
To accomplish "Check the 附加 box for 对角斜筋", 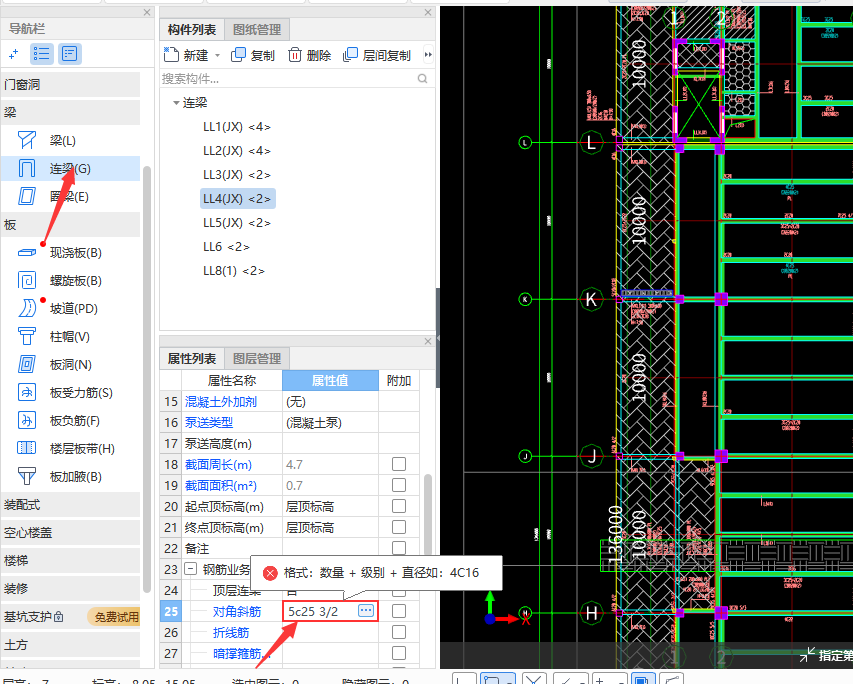I will [399, 611].
